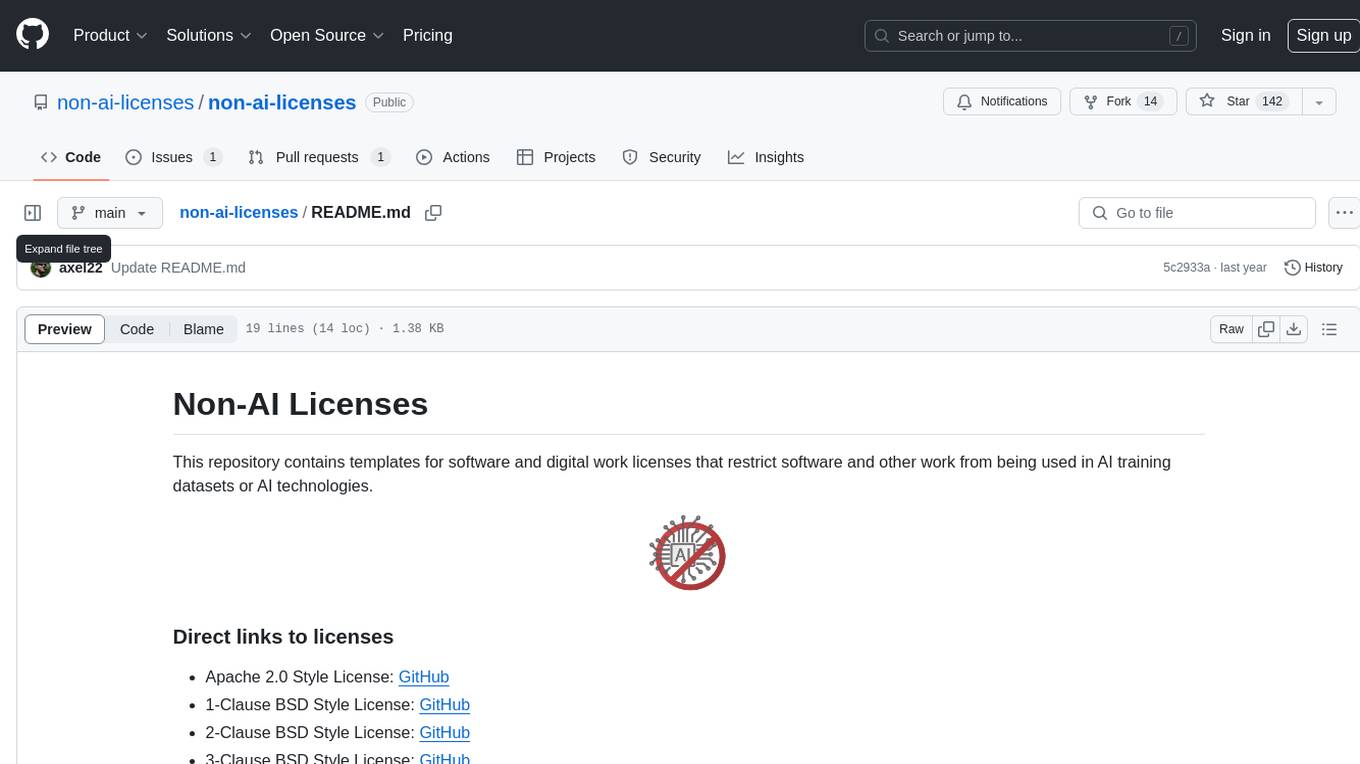Open the 2-Clause BSD Style License GitHub link
Viewport: 1360px width, 764px height.
pyautogui.click(x=444, y=733)
